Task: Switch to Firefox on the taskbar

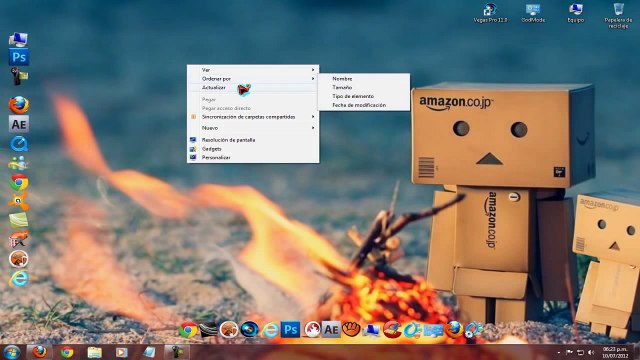Action: (x=40, y=352)
